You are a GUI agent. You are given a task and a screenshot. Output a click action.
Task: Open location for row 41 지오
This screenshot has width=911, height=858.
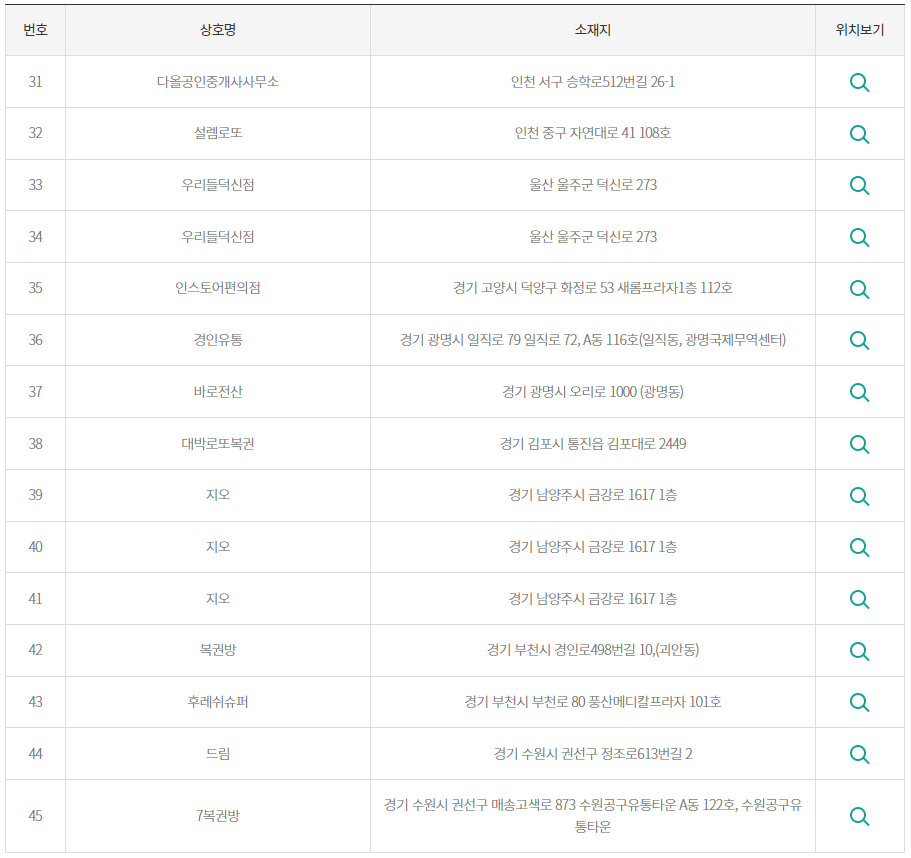tap(859, 599)
